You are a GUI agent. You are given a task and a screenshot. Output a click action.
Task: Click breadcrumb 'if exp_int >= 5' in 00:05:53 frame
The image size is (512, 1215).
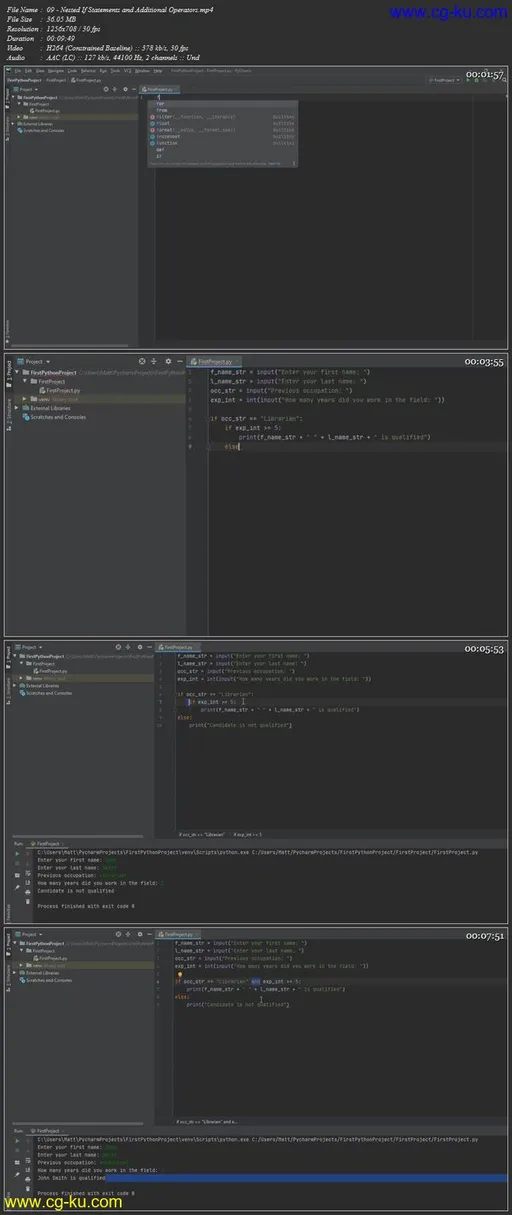click(x=247, y=833)
